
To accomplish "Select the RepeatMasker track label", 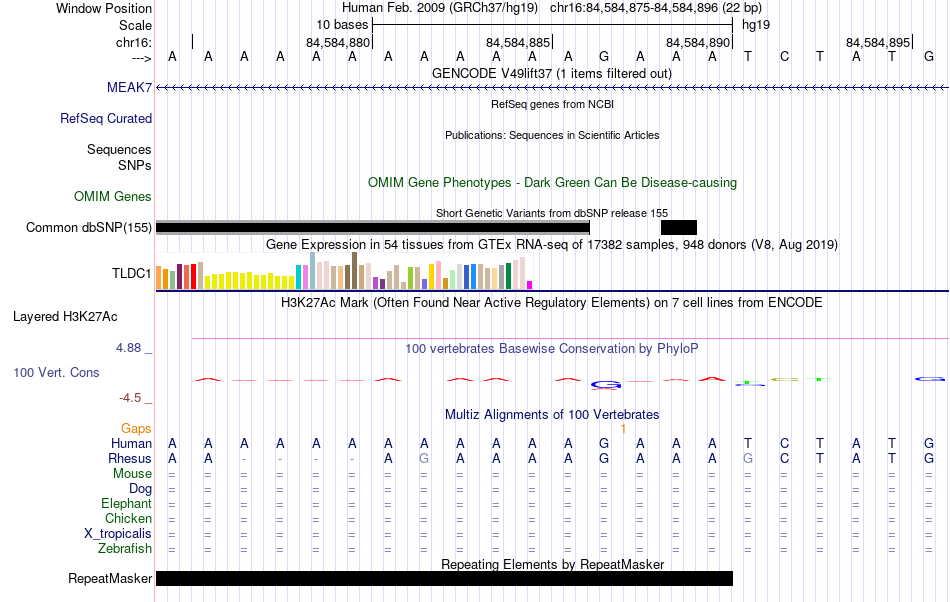I will tap(110, 578).
